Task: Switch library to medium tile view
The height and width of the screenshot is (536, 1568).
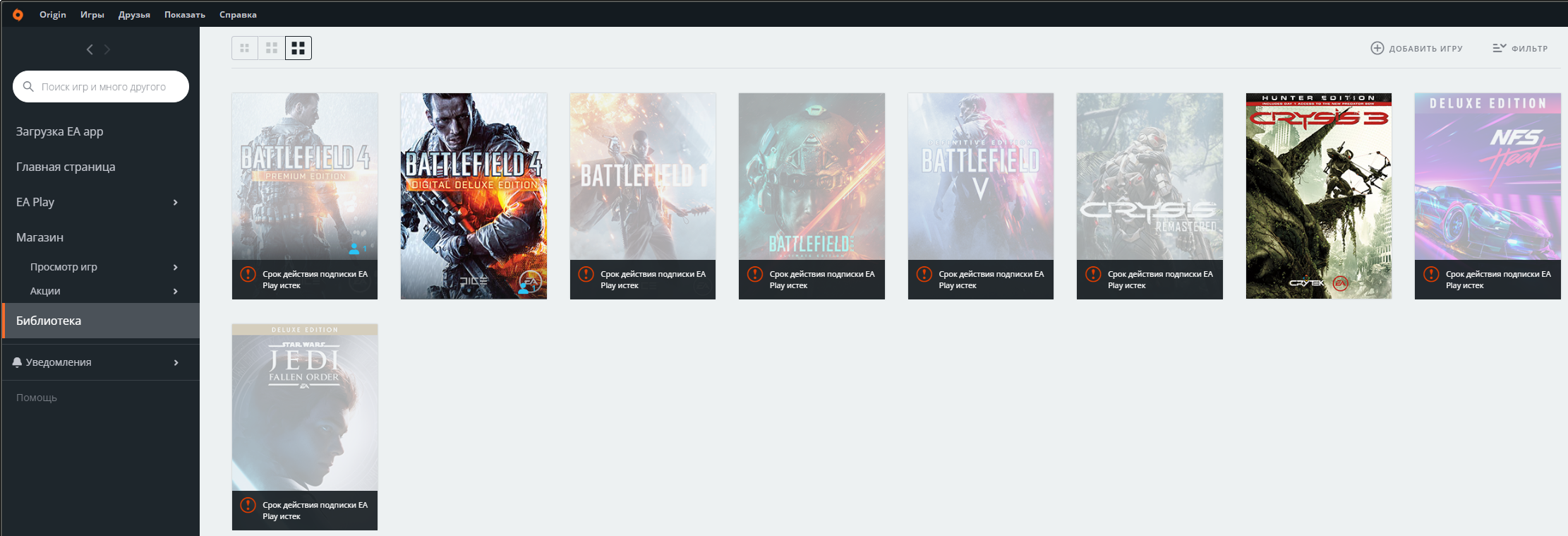Action: 272,48
